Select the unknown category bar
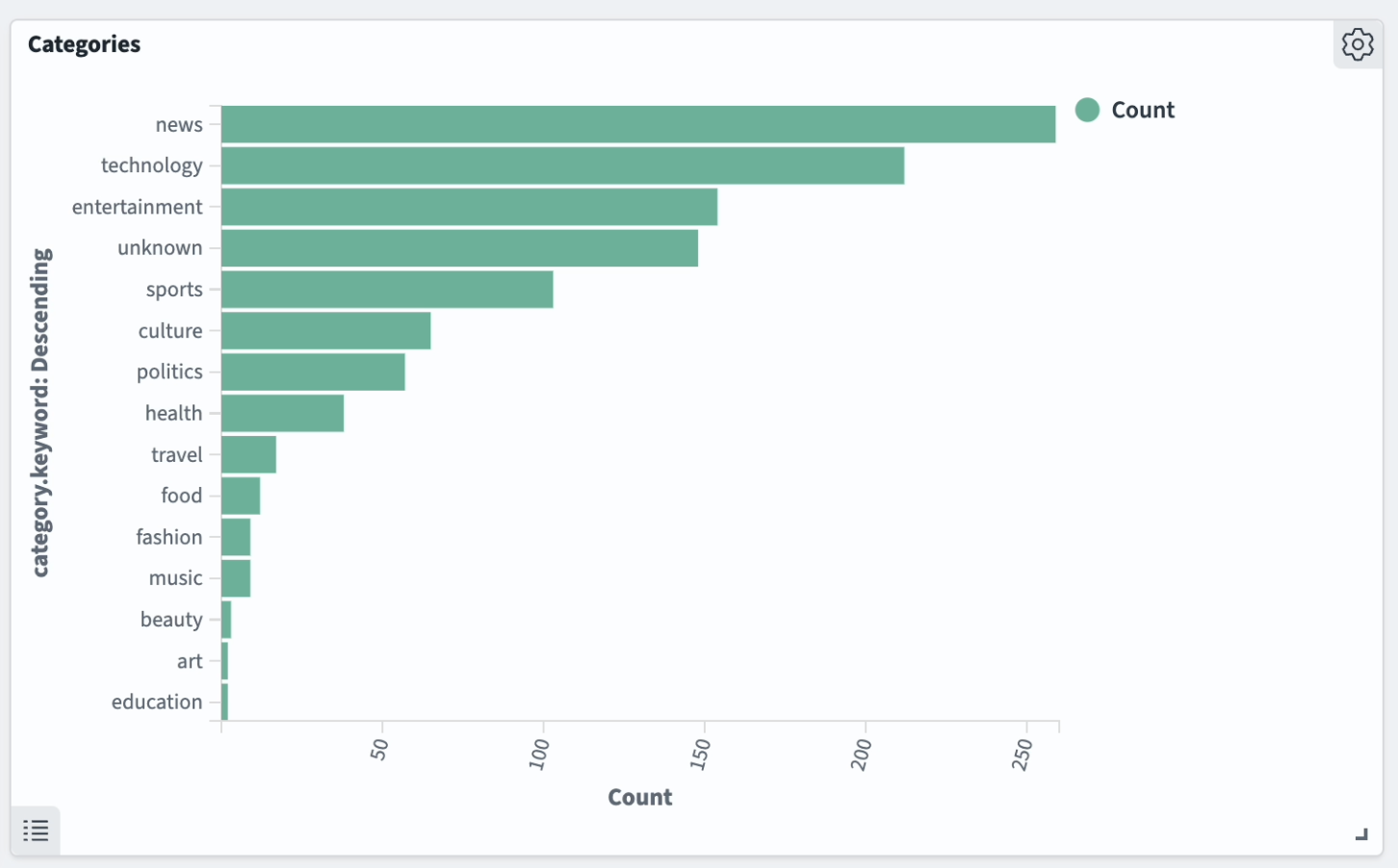 [x=459, y=248]
